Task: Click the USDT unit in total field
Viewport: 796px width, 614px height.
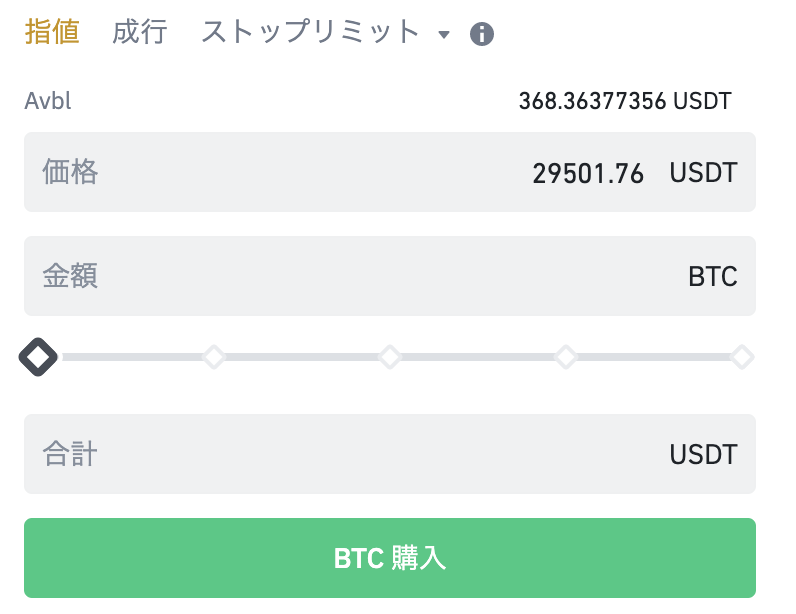Action: point(703,455)
